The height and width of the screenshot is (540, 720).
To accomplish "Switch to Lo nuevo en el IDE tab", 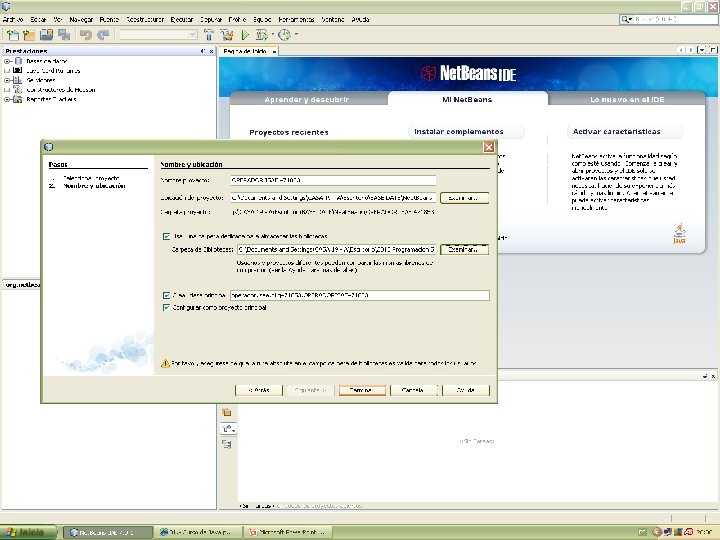I will pos(627,99).
